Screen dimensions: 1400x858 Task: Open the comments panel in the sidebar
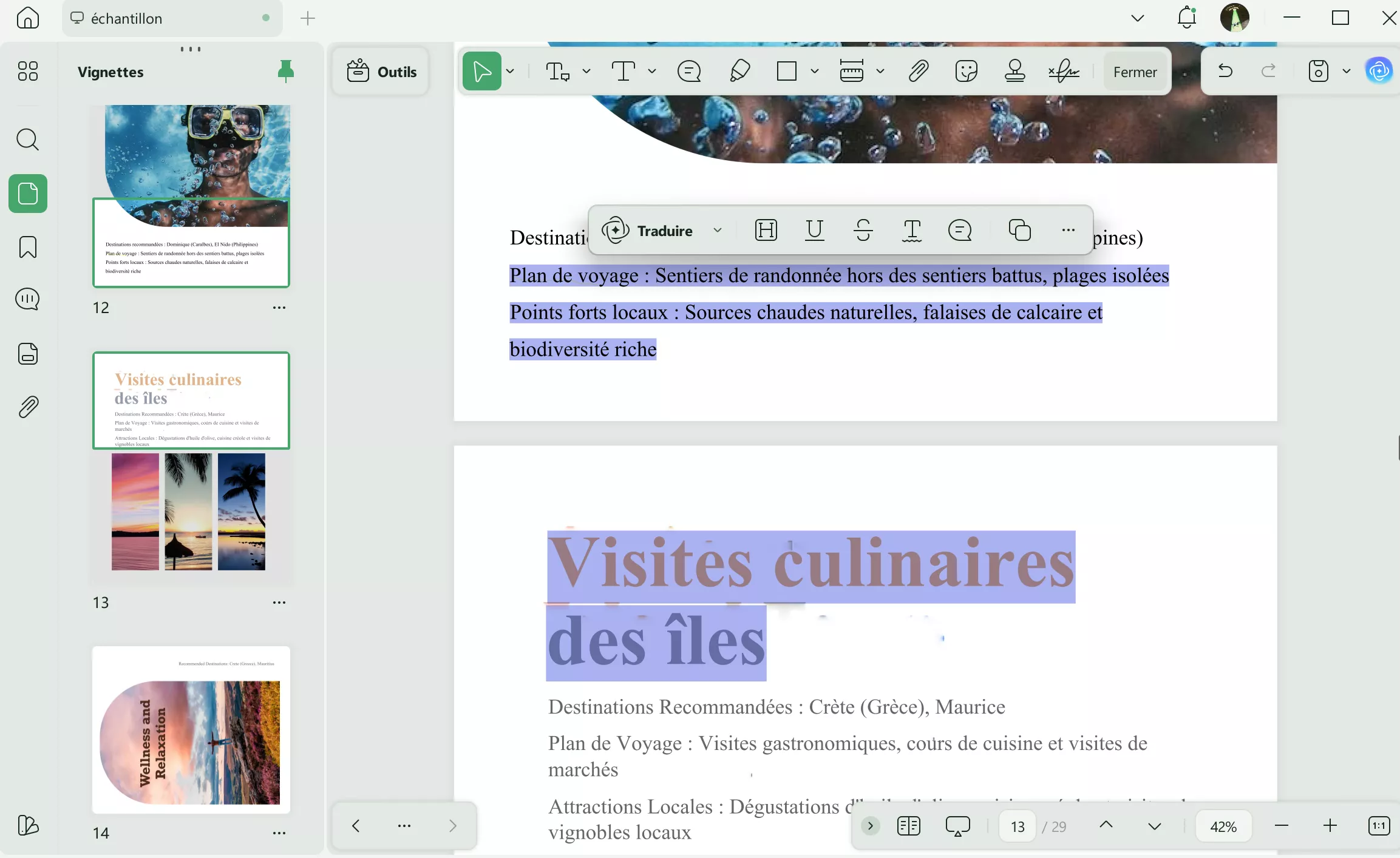(x=27, y=299)
